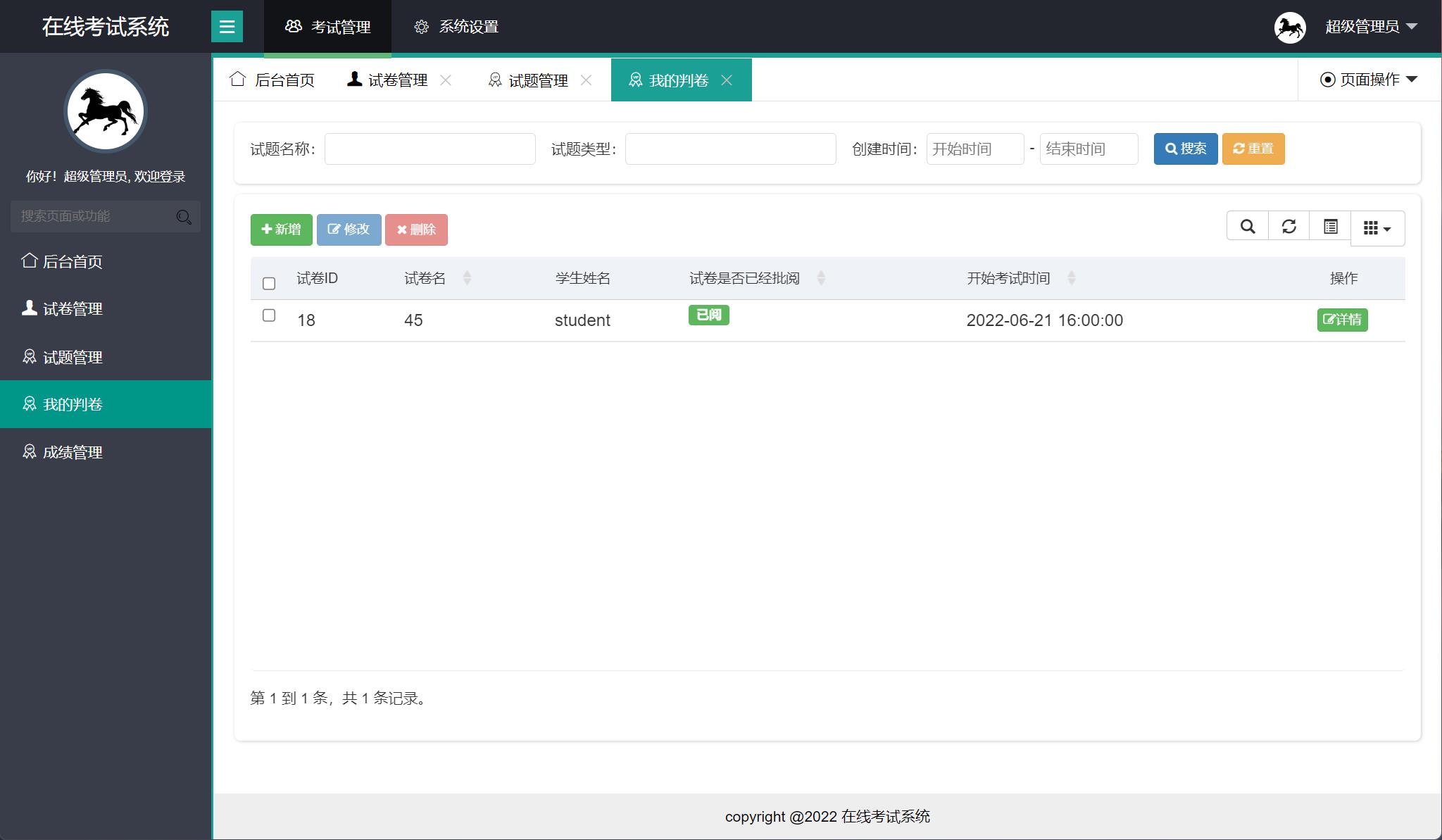The width and height of the screenshot is (1442, 840).
Task: Click inside the 试题名称 input field
Action: (x=430, y=149)
